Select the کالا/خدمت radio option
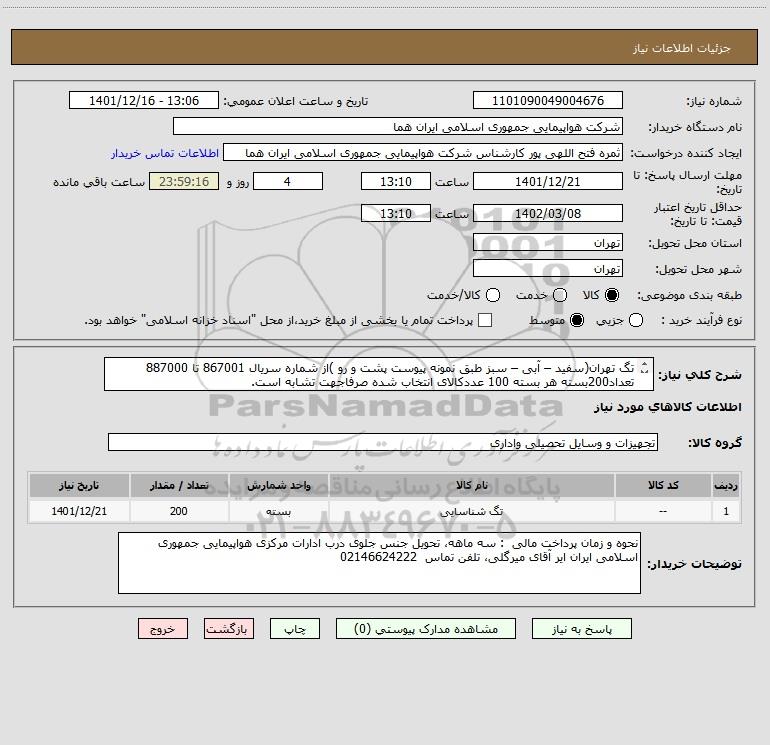770x745 pixels. (493, 295)
